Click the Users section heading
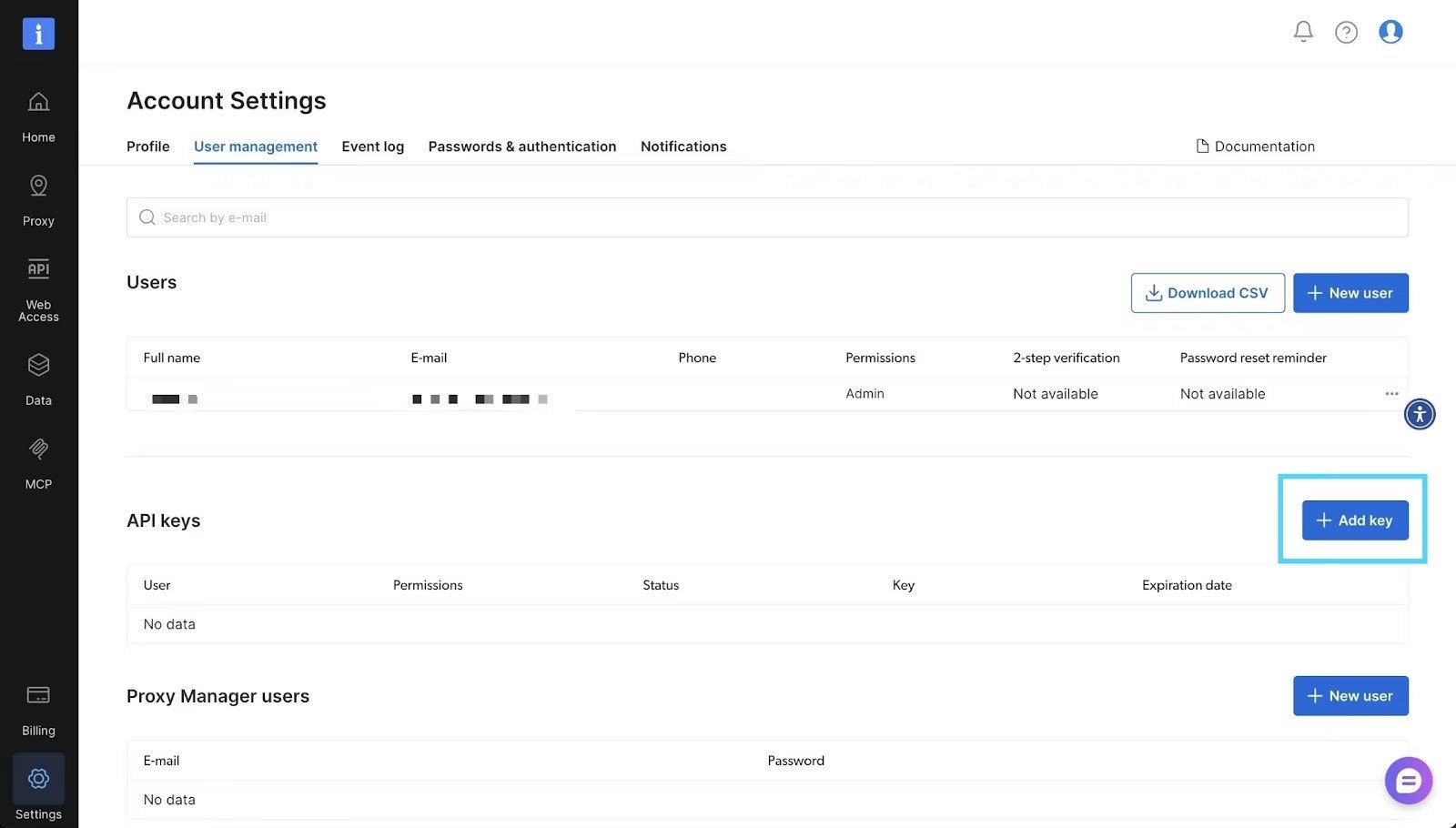This screenshot has width=1456, height=828. click(x=152, y=282)
